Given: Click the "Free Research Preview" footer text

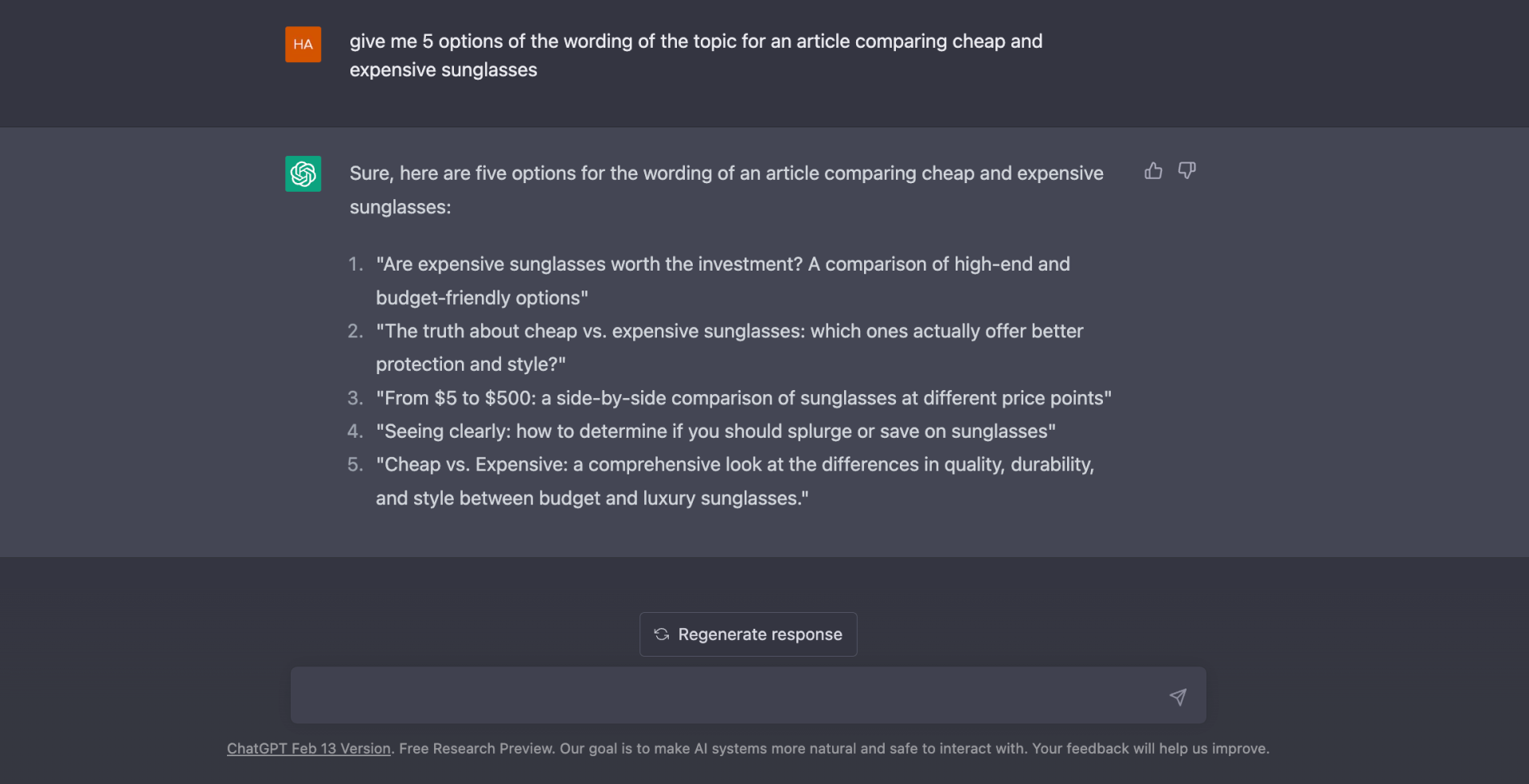Looking at the screenshot, I should click(x=476, y=749).
